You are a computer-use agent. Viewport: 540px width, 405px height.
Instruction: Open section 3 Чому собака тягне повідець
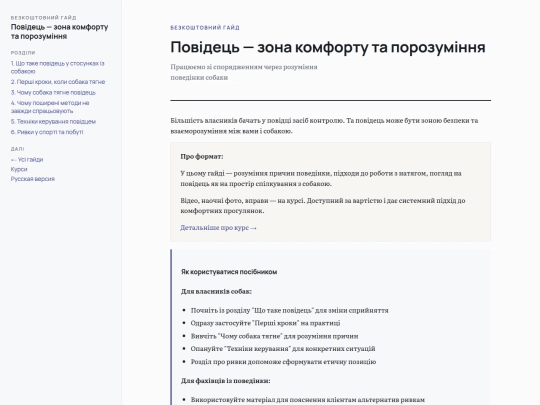point(53,93)
